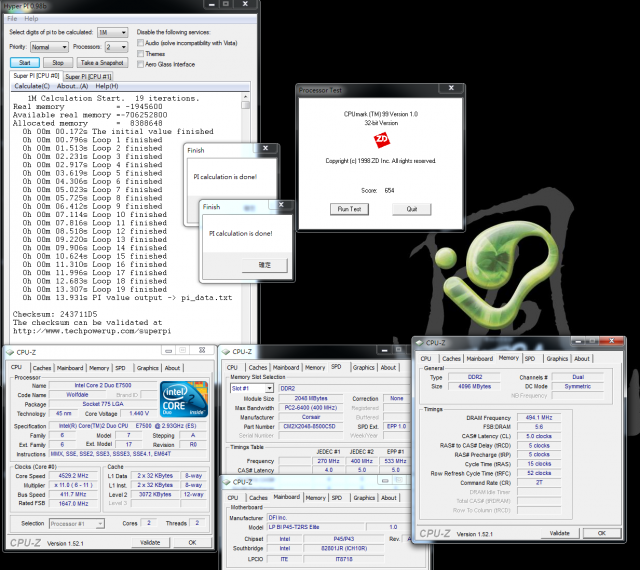Image resolution: width=640 pixels, height=570 pixels.
Task: Open the Processors count dropdown
Action: (x=116, y=47)
